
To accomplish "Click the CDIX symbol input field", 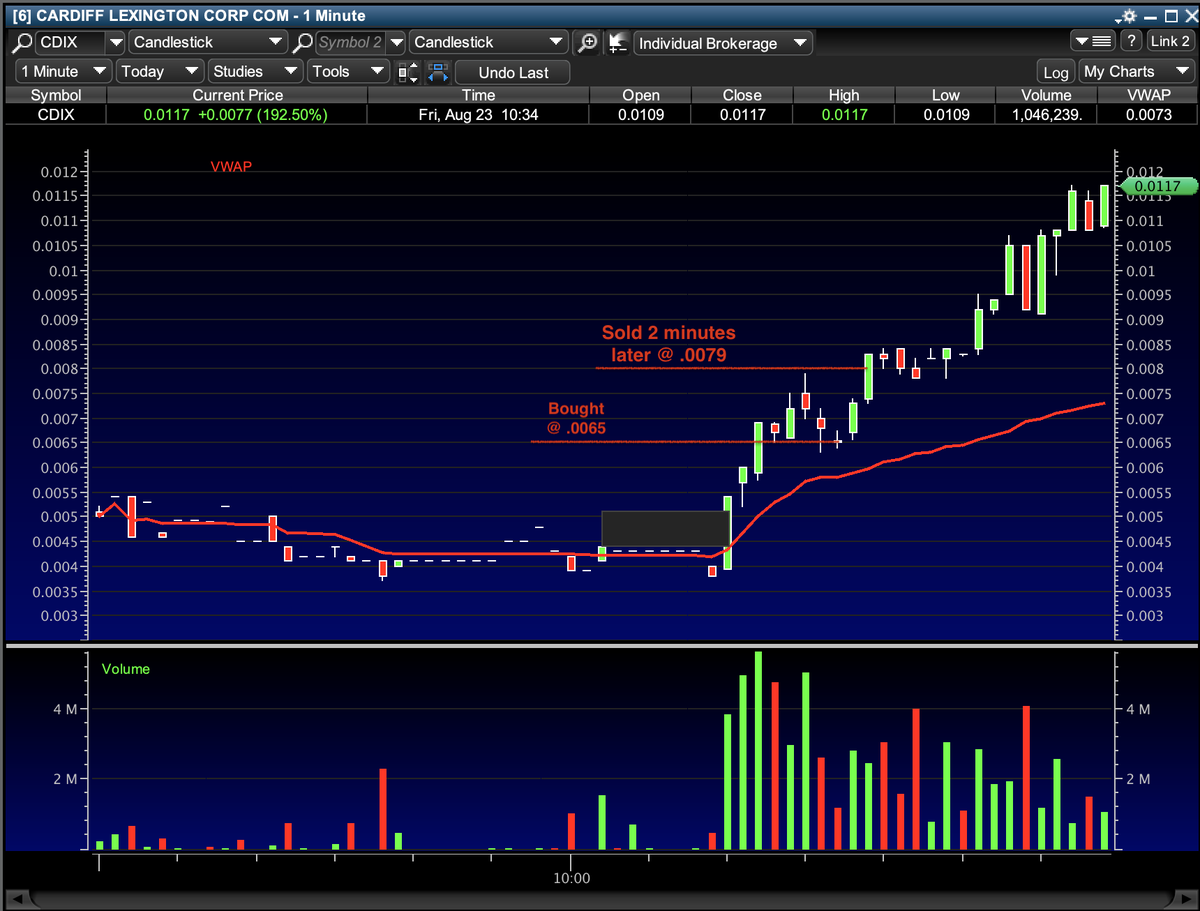I will [69, 43].
